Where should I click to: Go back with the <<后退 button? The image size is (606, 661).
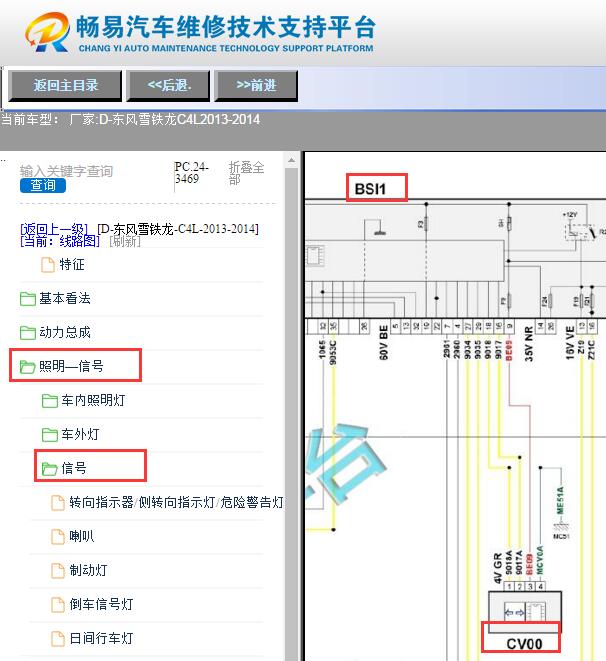[x=169, y=86]
